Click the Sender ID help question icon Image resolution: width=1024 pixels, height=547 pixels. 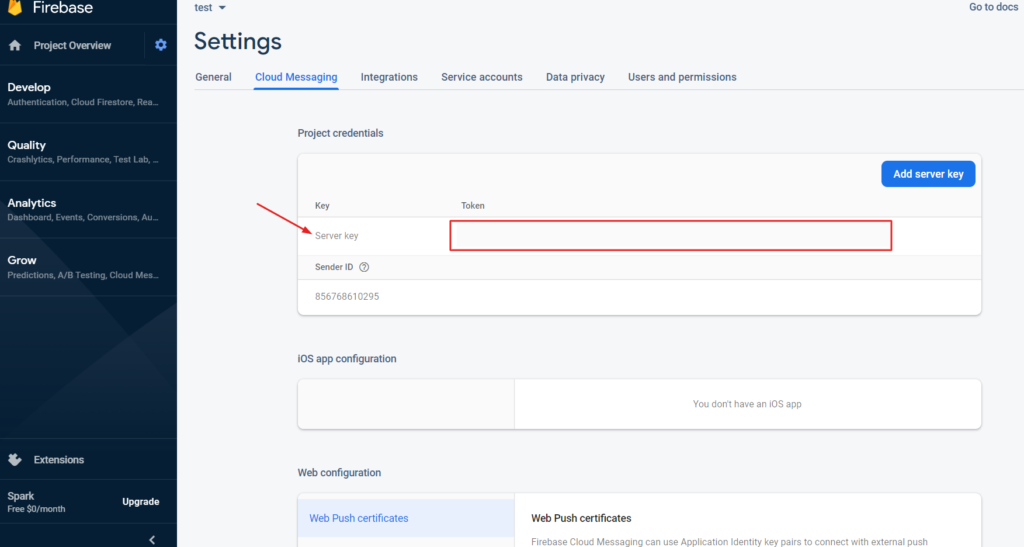point(364,267)
